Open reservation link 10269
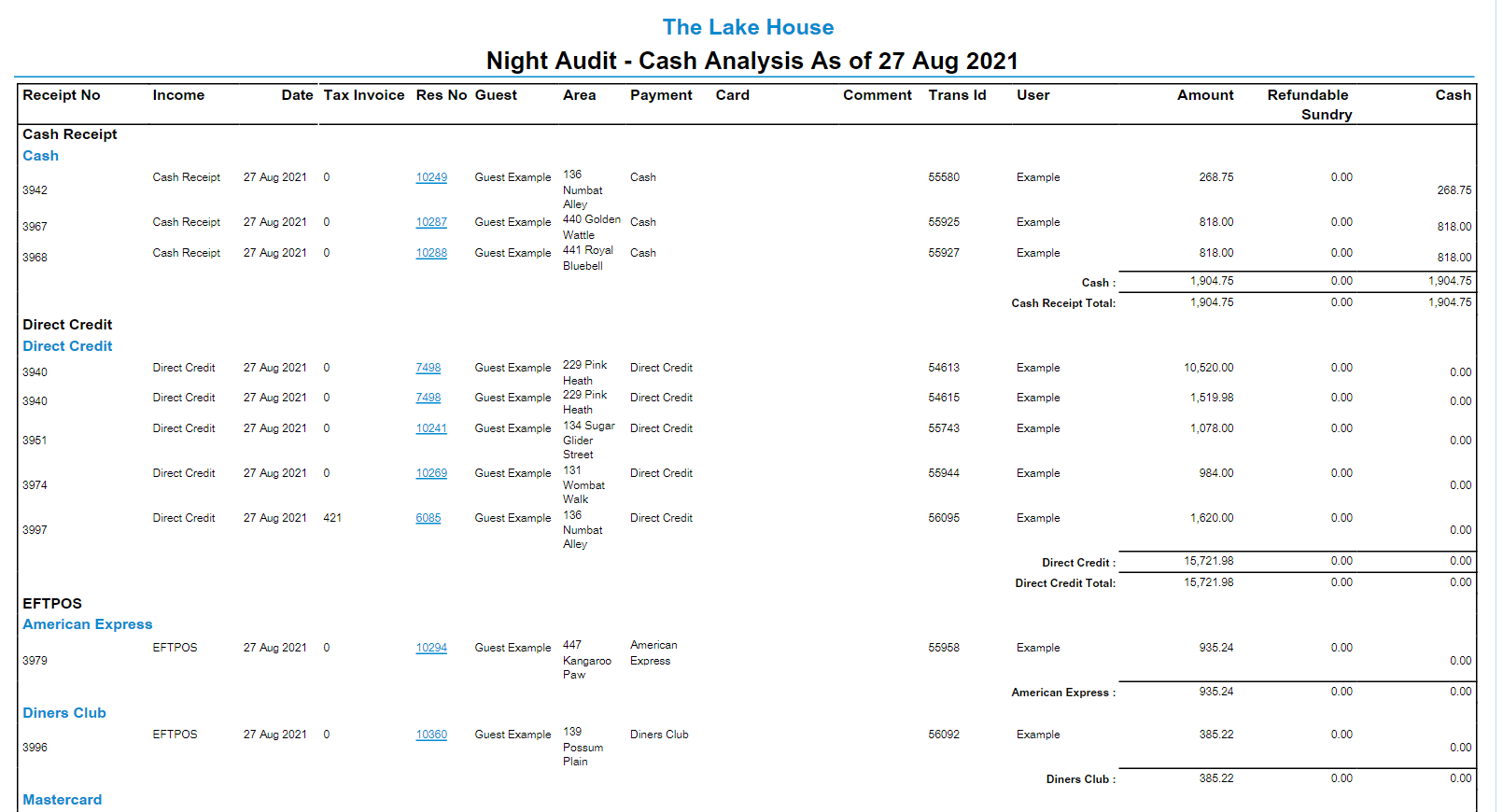Viewport: 1503px width, 812px height. pos(431,473)
